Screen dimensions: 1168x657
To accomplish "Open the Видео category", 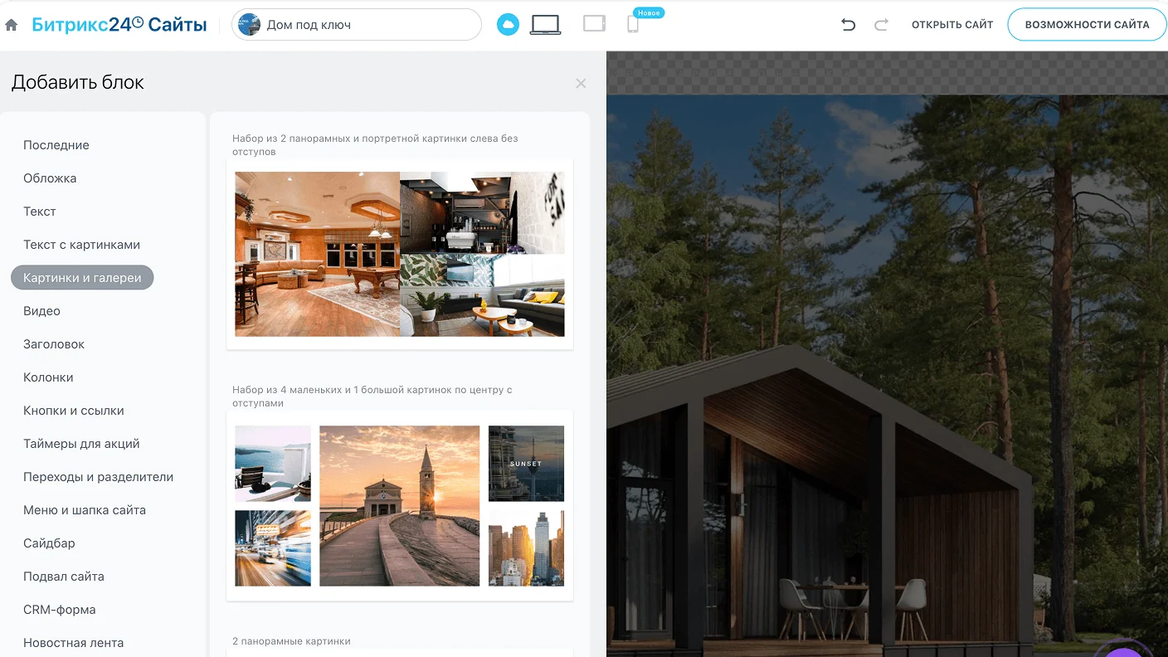I will (42, 311).
